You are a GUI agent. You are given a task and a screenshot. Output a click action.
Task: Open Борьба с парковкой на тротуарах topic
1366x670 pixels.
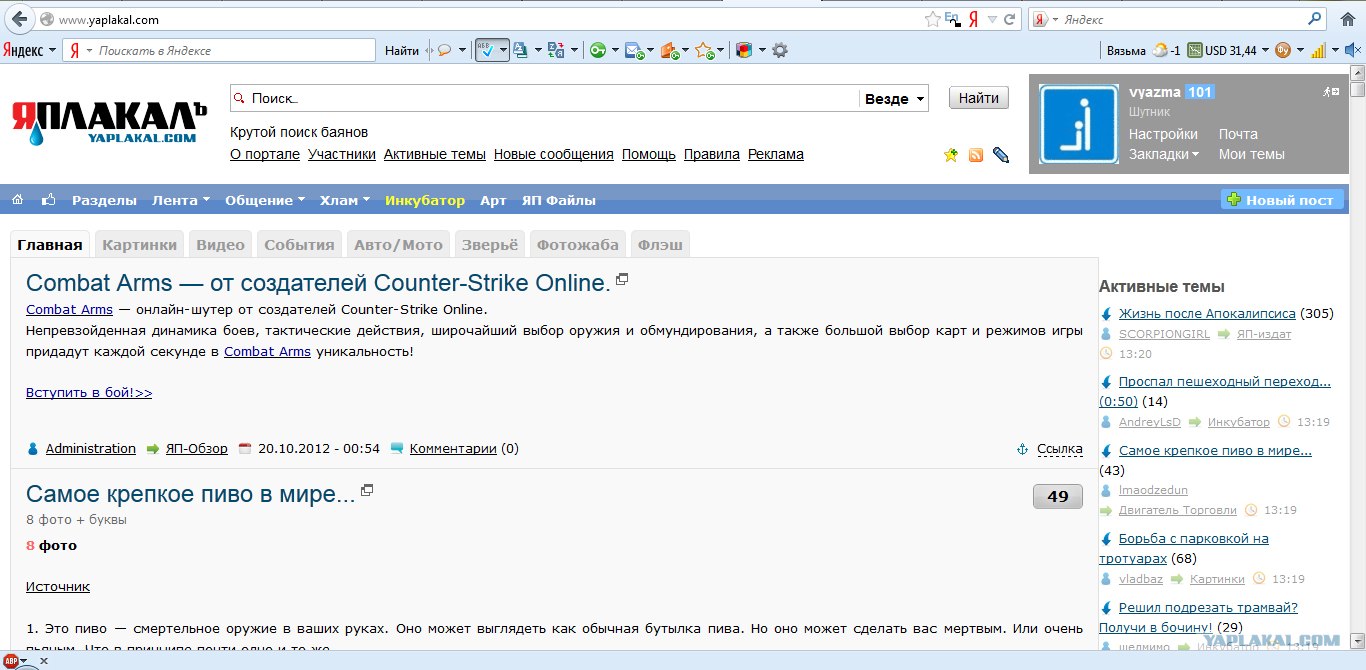(x=1184, y=548)
